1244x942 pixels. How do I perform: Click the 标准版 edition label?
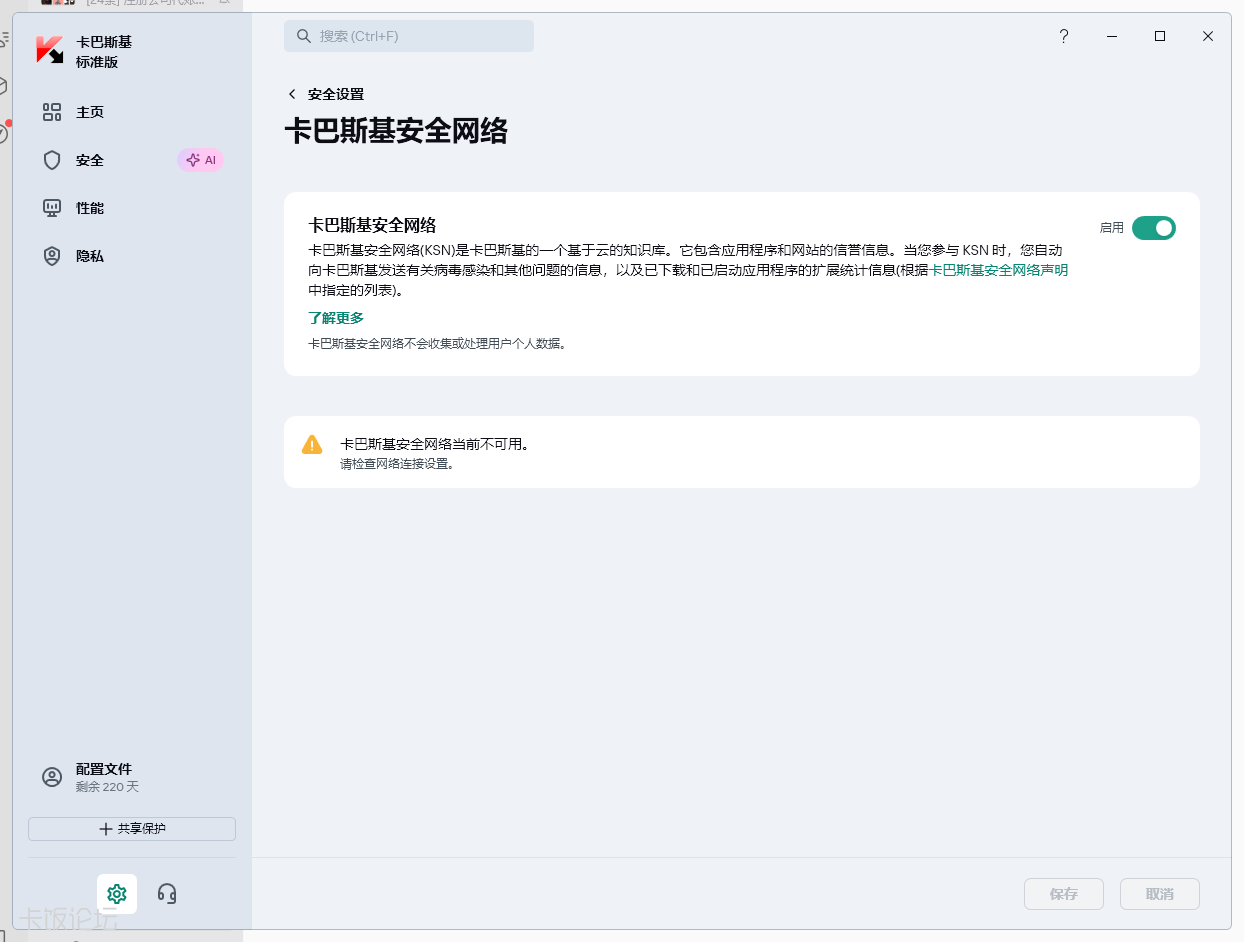click(97, 62)
